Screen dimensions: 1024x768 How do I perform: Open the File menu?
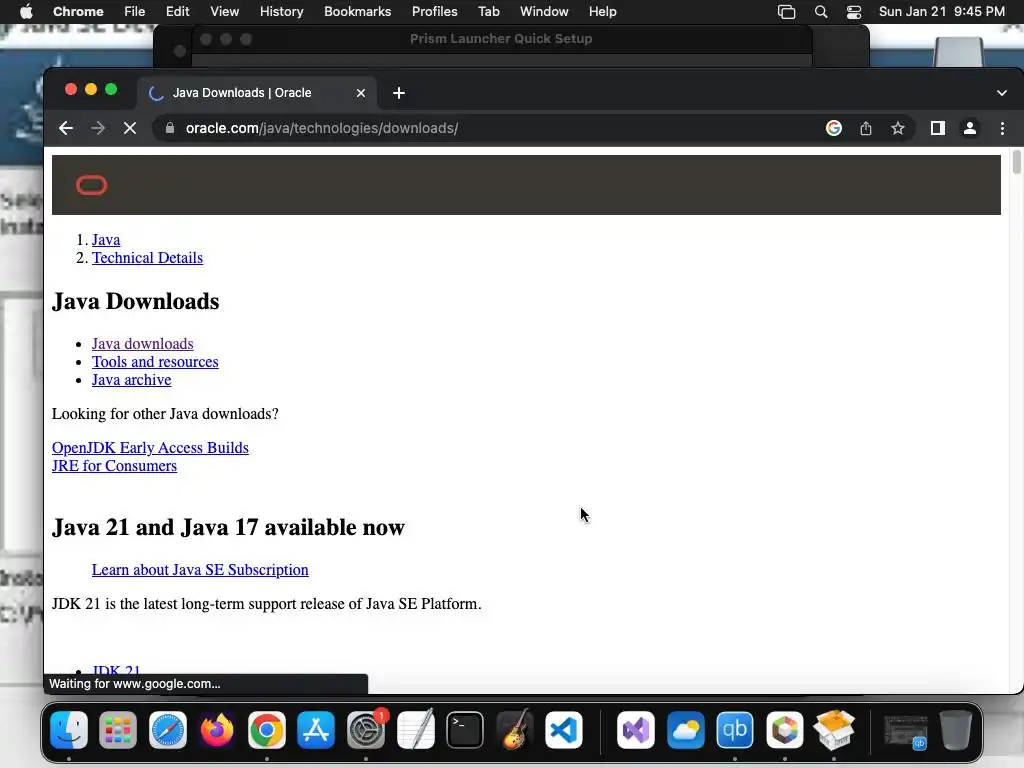[x=135, y=12]
